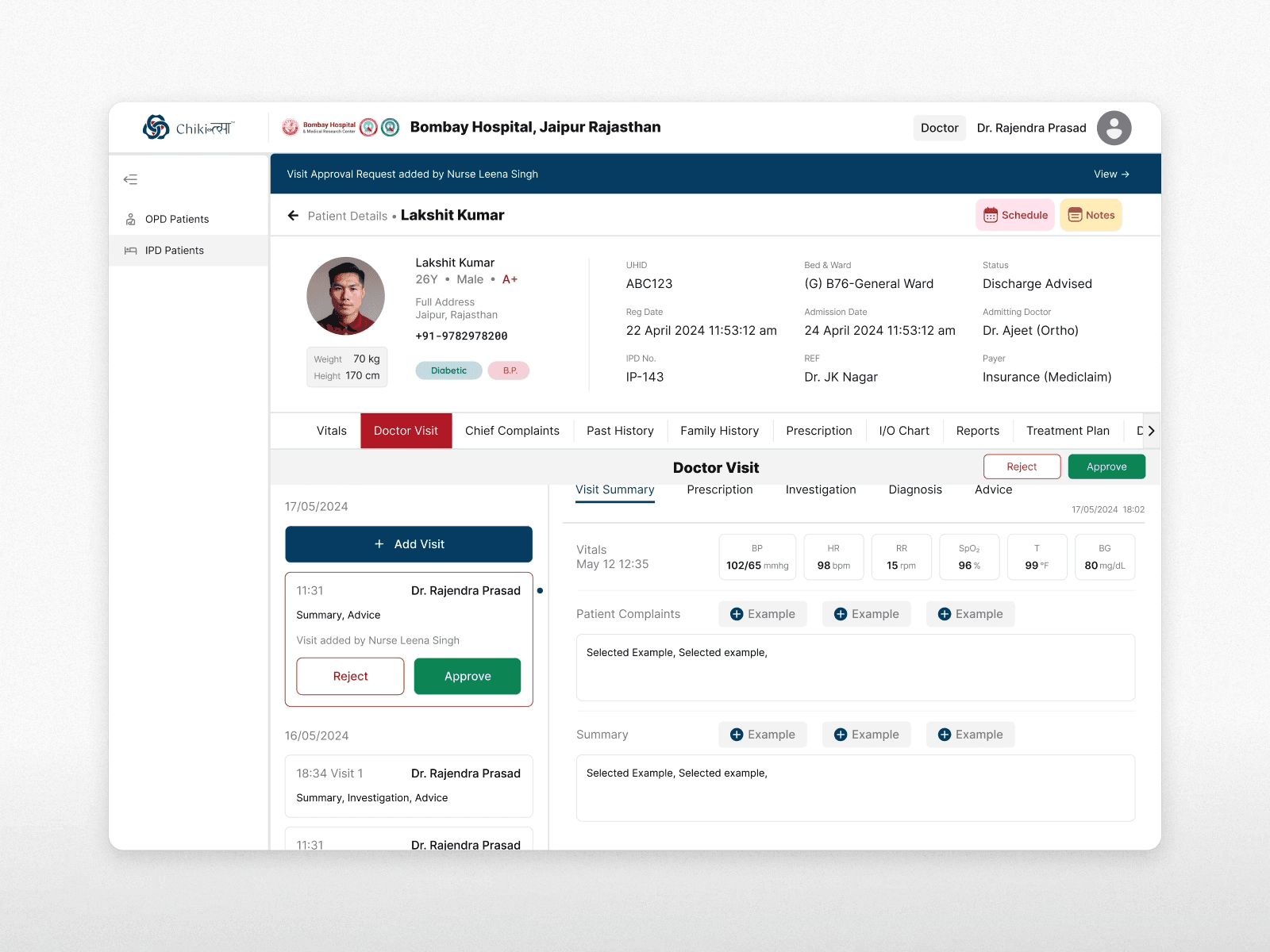The width and height of the screenshot is (1270, 952).
Task: Click the HR 98 bpm vitals box
Action: pyautogui.click(x=833, y=557)
